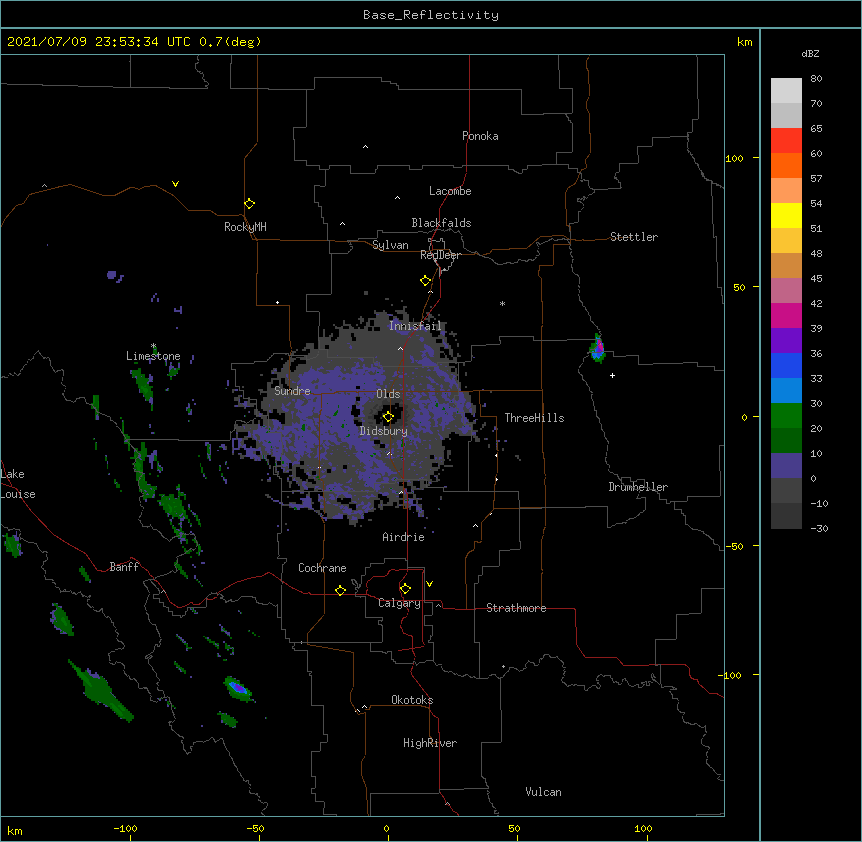The image size is (862, 842).
Task: Click the Blackfalds city label
Action: click(x=441, y=223)
